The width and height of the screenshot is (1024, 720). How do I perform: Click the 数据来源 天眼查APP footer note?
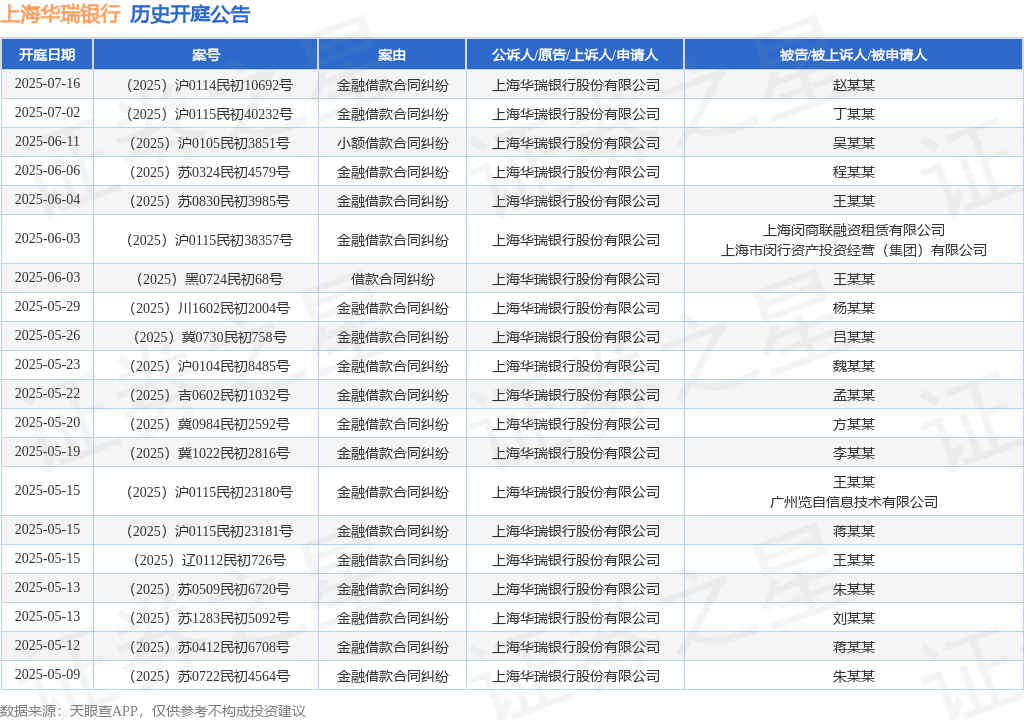pos(153,711)
